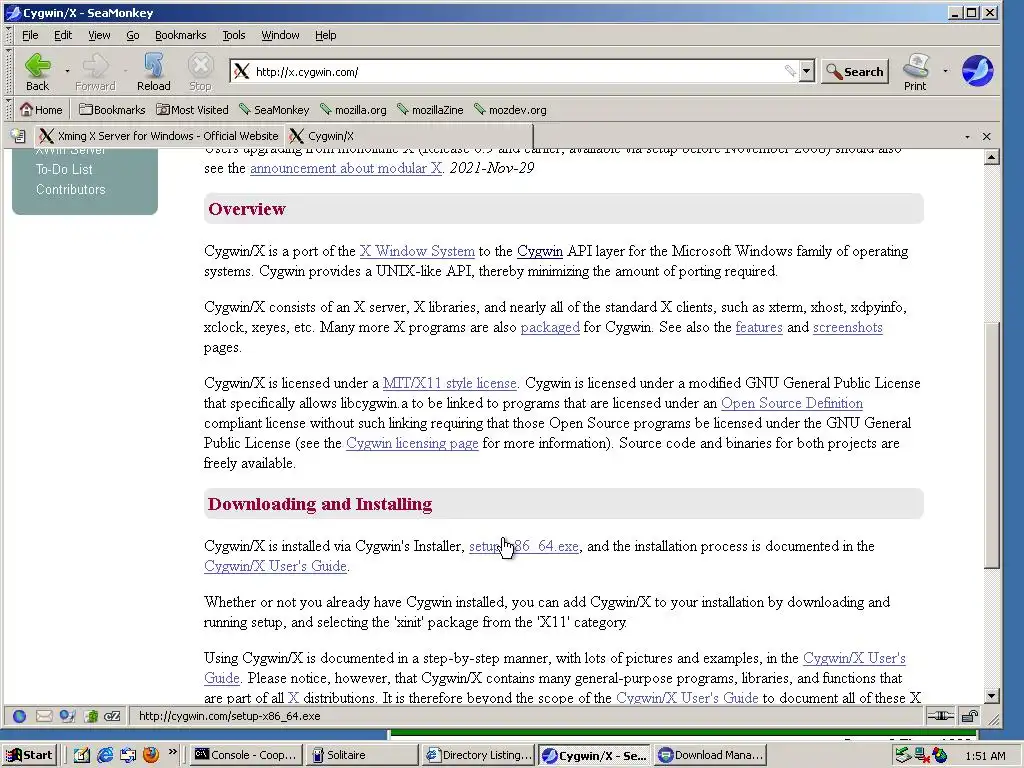
Task: Open Composer from the status bar icon
Action: (x=67, y=716)
